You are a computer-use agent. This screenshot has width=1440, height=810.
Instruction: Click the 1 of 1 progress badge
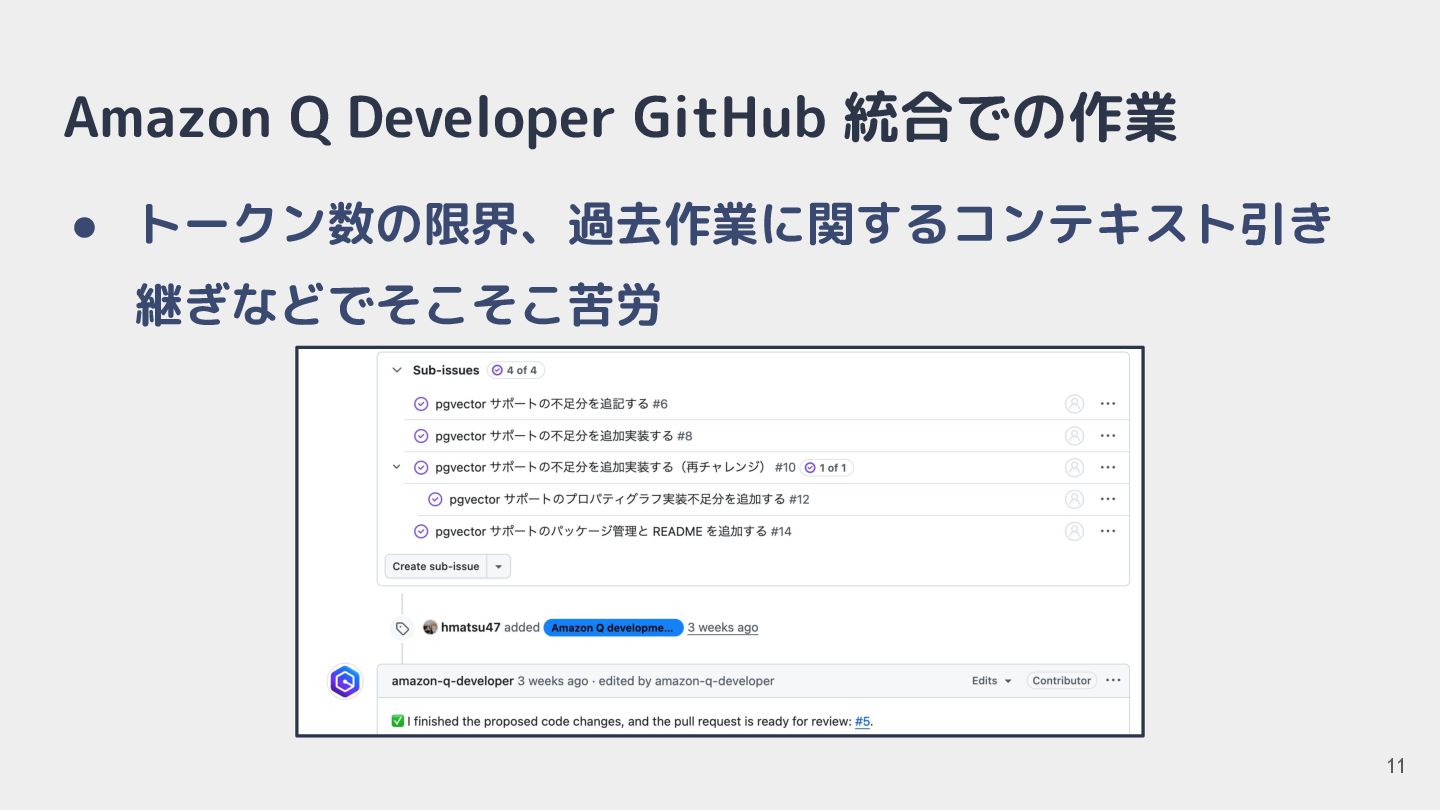[x=826, y=467]
